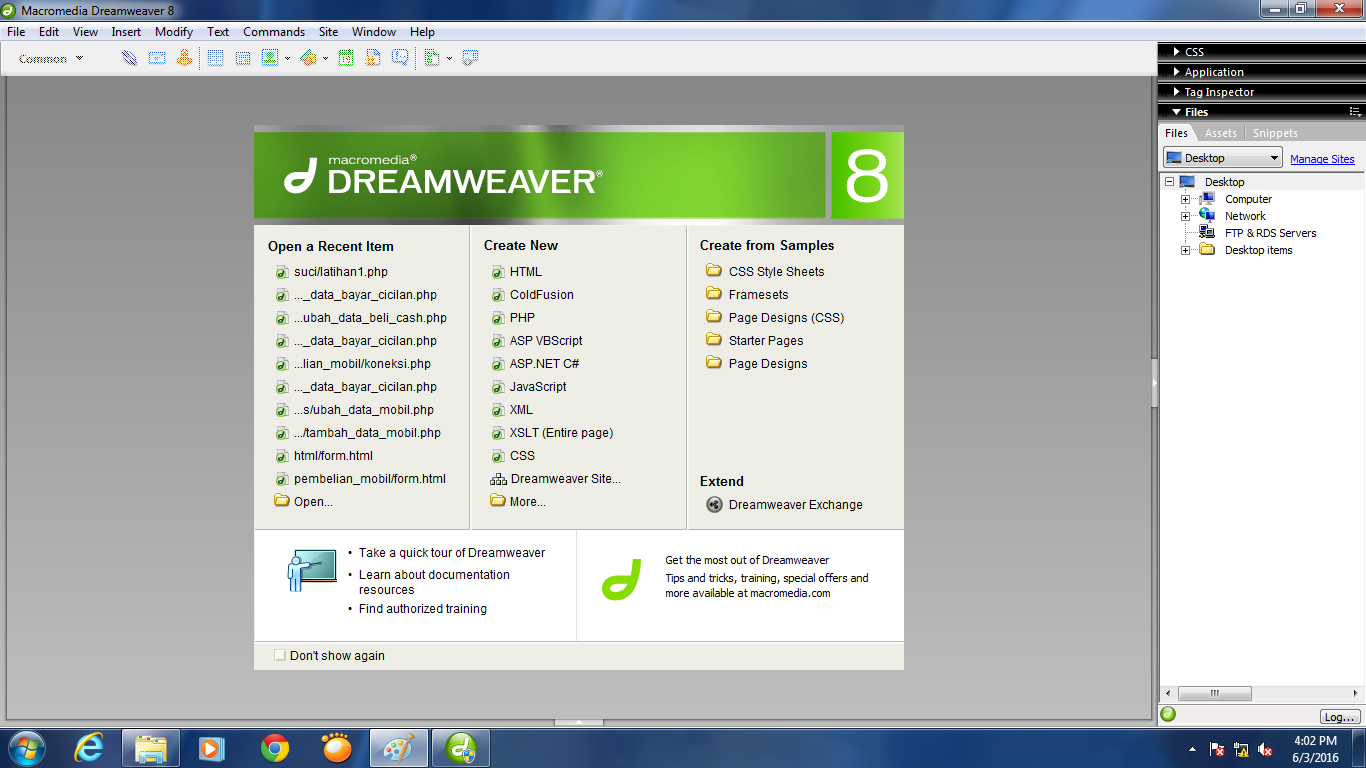
Task: Click Take a quick tour of Dreamweaver
Action: (x=452, y=553)
